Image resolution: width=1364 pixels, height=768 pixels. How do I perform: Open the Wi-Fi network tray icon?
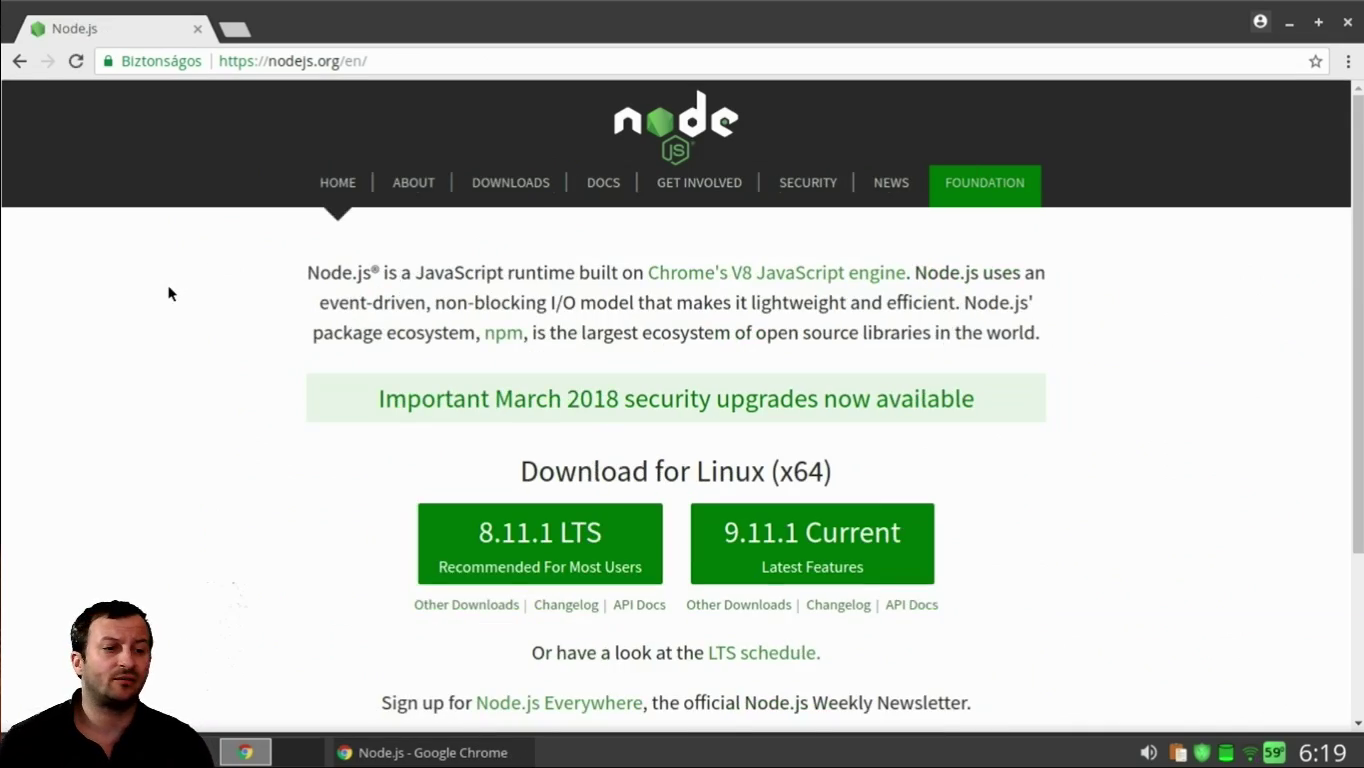click(x=1250, y=752)
